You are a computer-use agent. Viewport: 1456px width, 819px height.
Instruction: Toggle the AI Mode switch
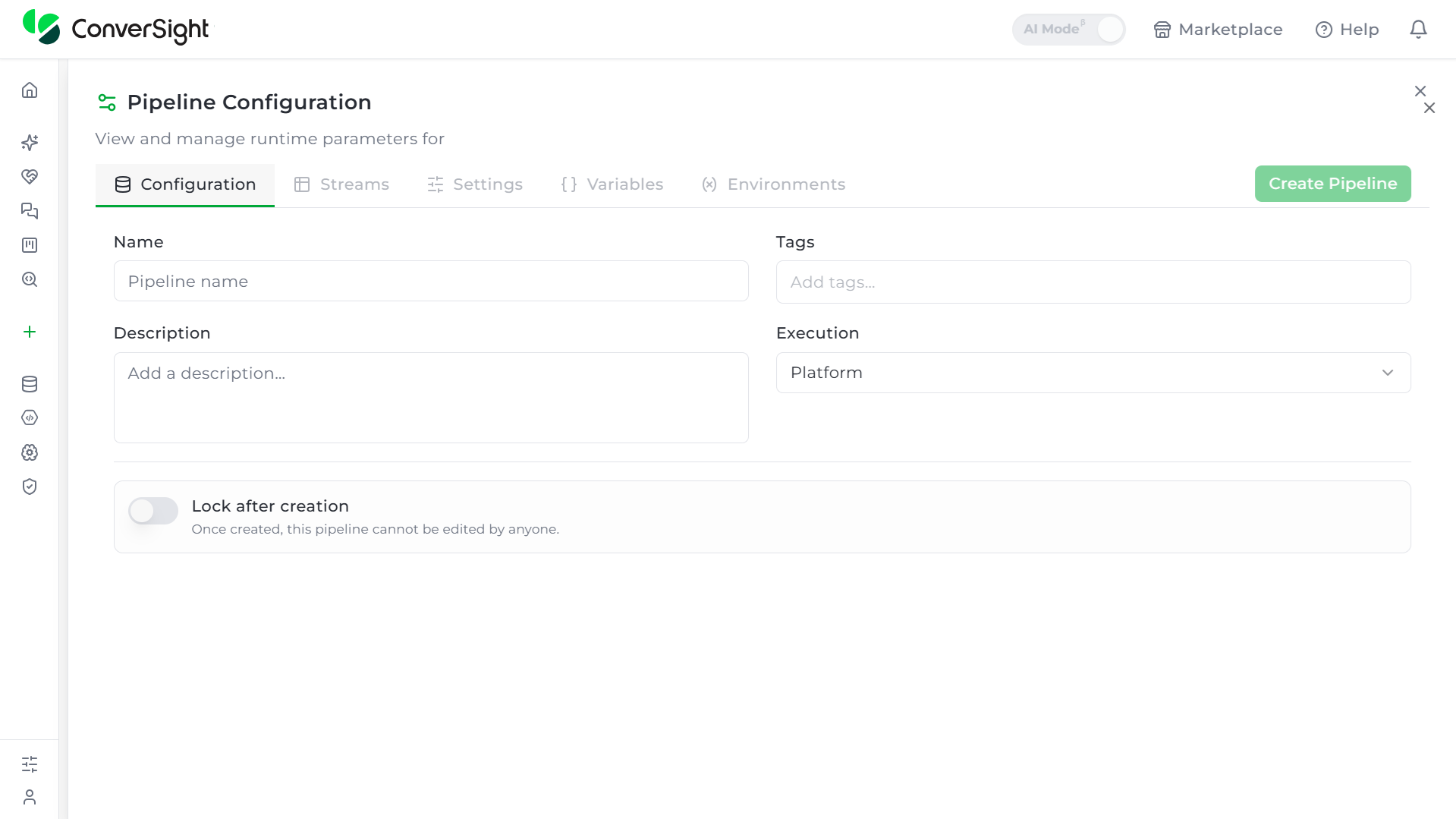[1068, 30]
